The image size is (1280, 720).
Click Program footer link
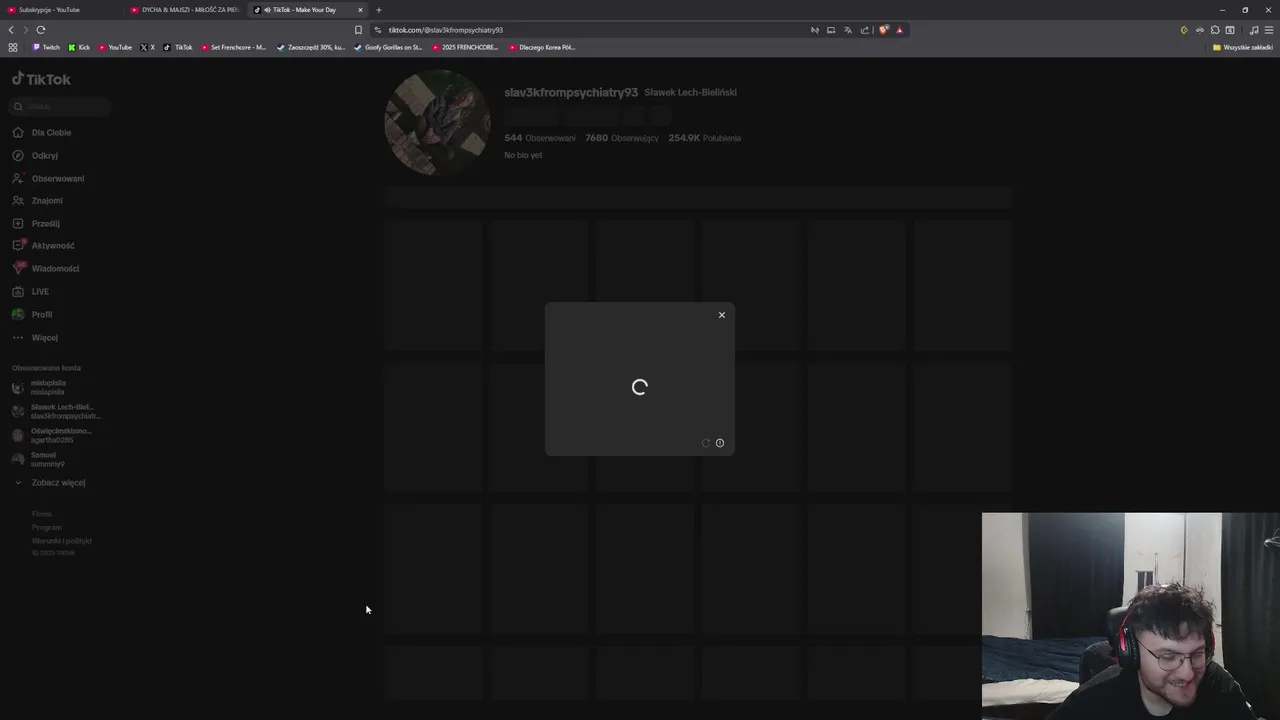pyautogui.click(x=46, y=527)
